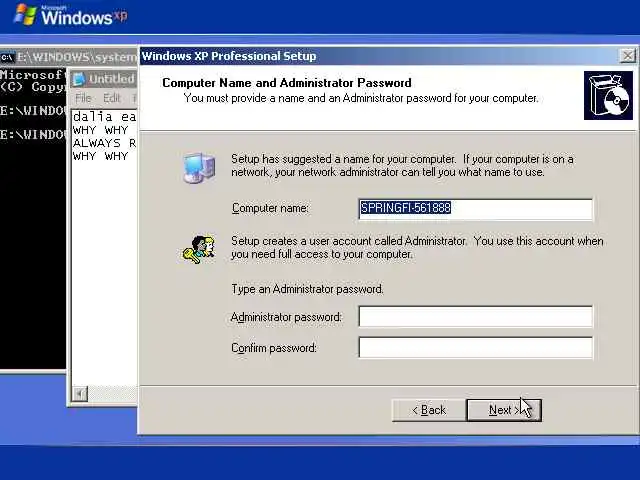Close the Windows XP Professional Setup dialog
640x480 pixels.
[x=627, y=56]
